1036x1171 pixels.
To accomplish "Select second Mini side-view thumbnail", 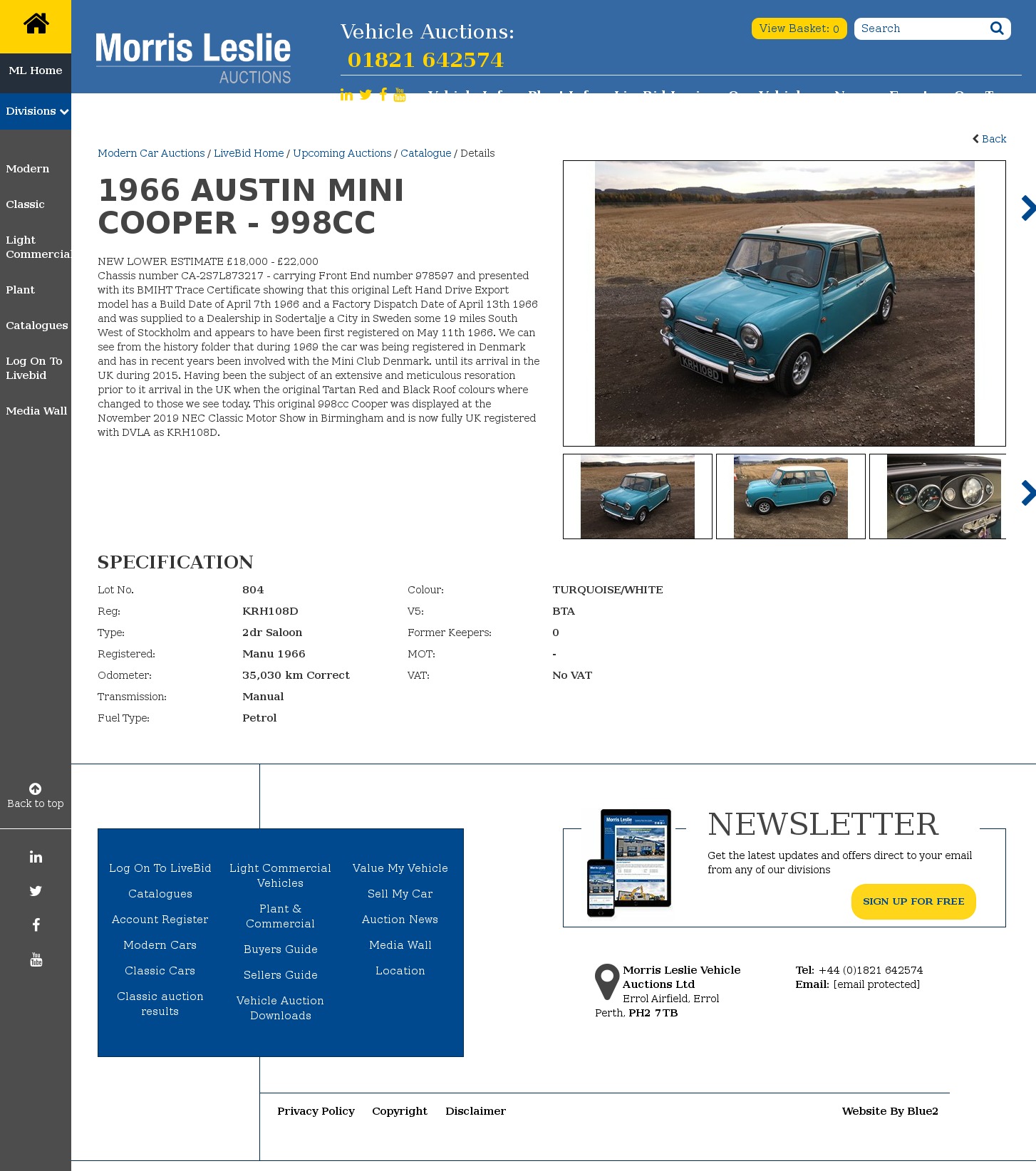I will [x=791, y=496].
